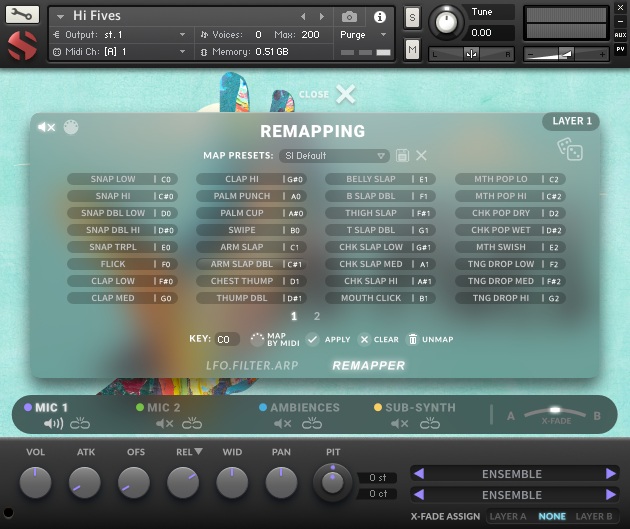The image size is (630, 529).
Task: Select next lower Ensemble with right arrow
Action: tap(611, 494)
